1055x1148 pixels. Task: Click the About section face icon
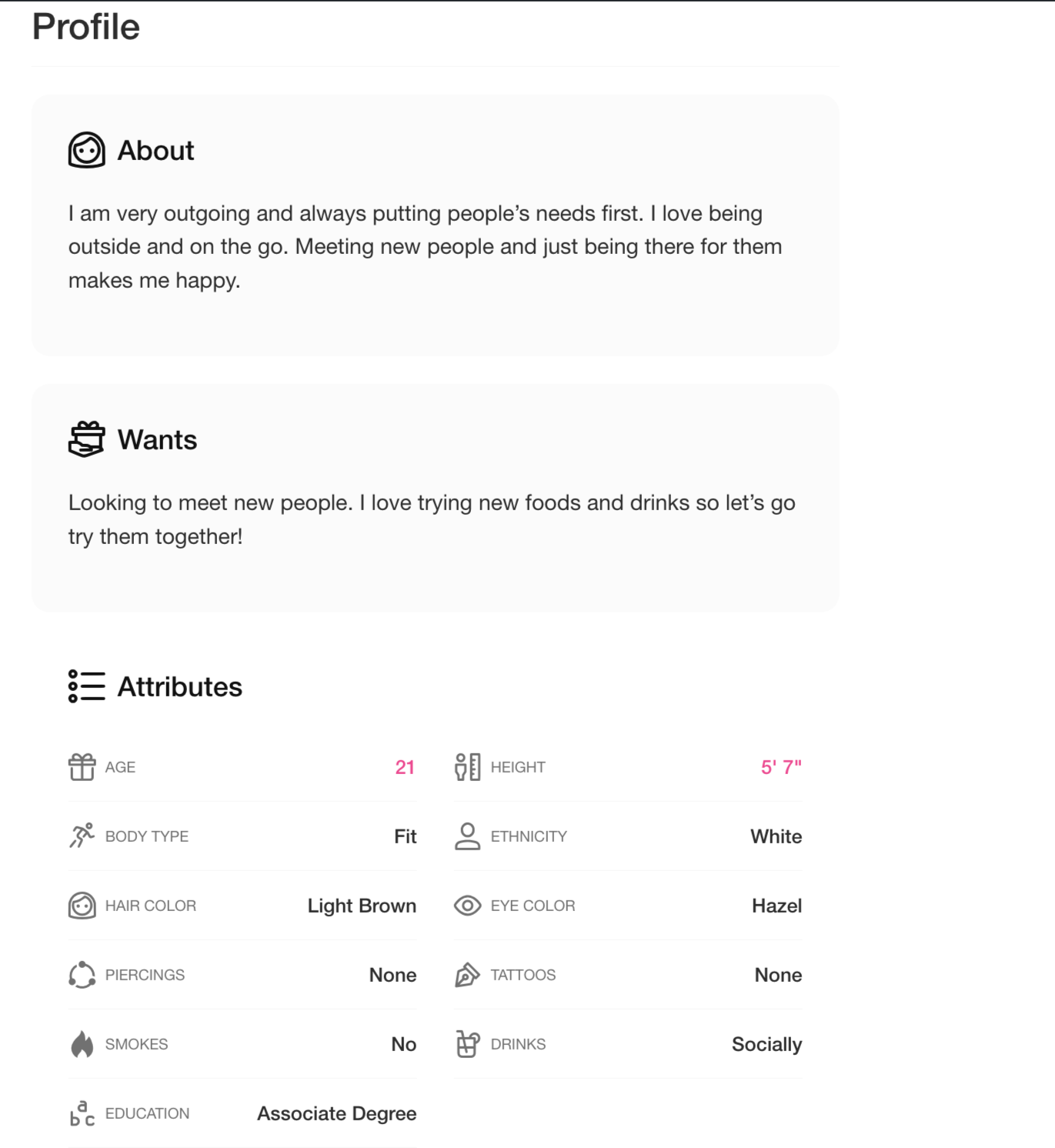click(x=86, y=150)
